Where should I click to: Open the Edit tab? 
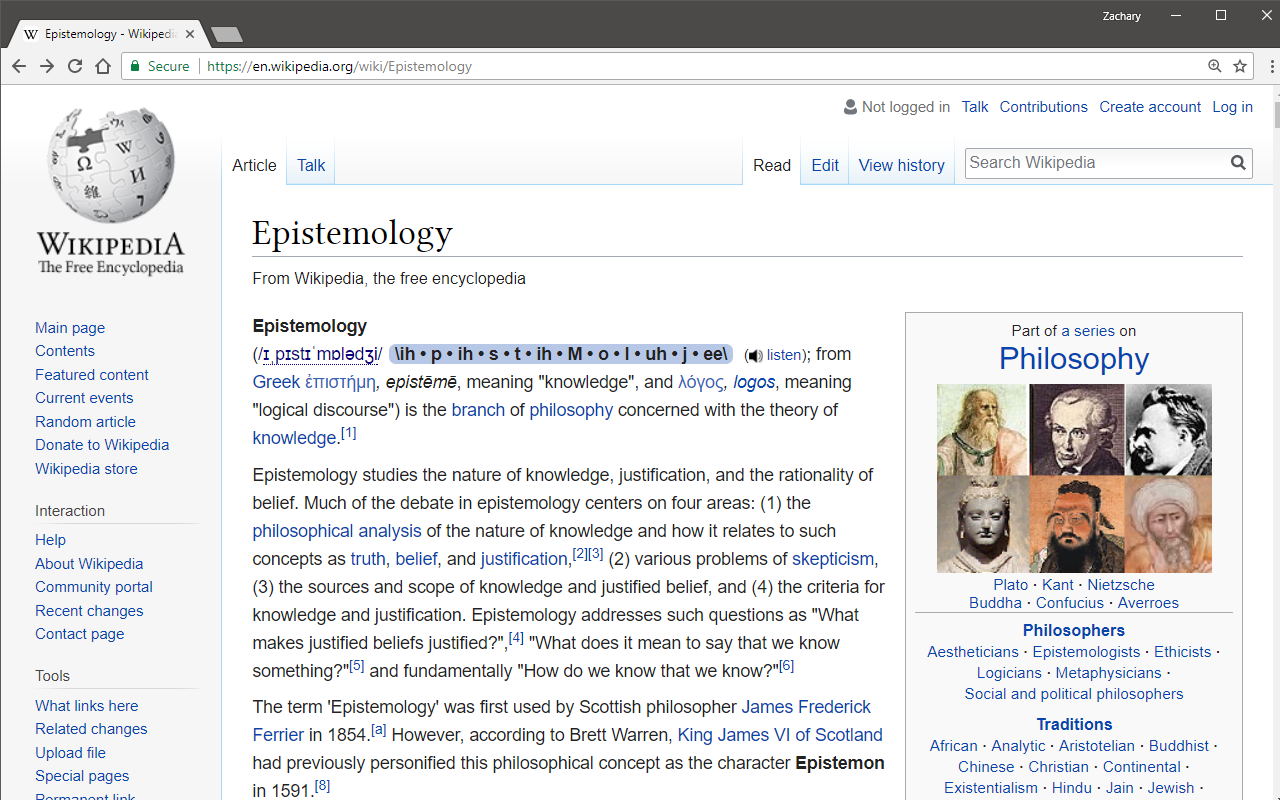(x=825, y=165)
